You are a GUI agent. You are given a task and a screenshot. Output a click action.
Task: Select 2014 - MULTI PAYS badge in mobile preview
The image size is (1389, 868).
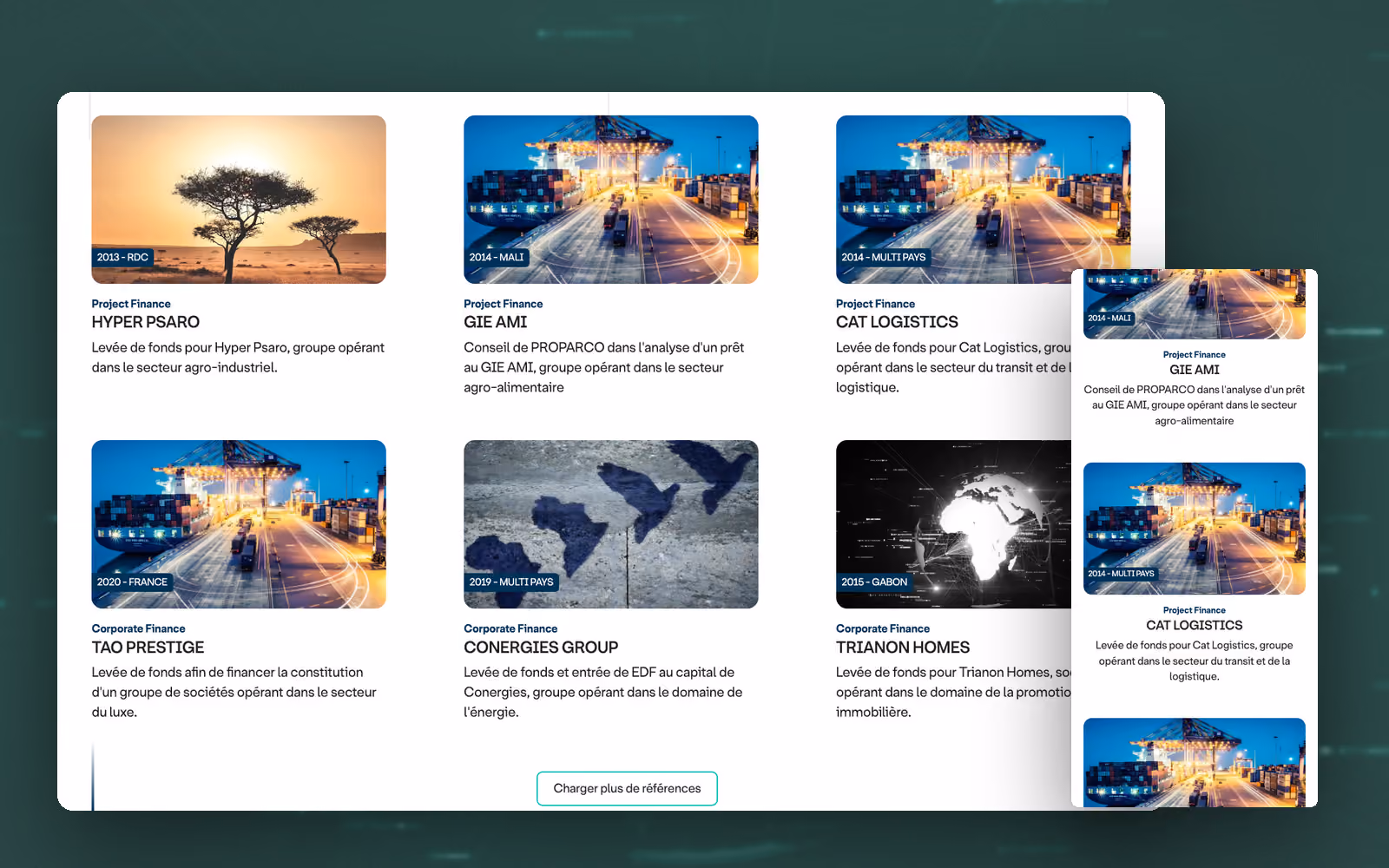click(1122, 574)
